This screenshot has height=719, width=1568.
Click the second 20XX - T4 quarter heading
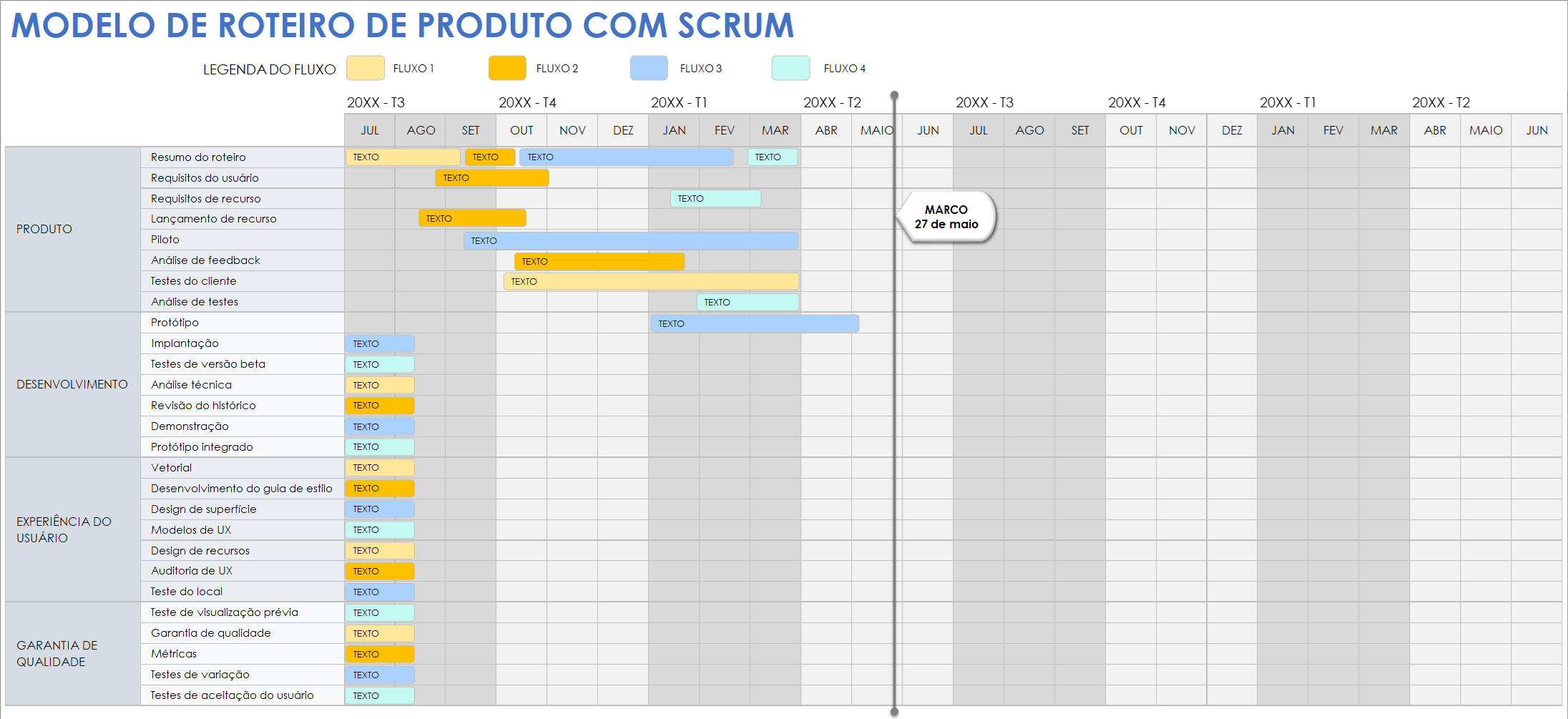(1137, 102)
